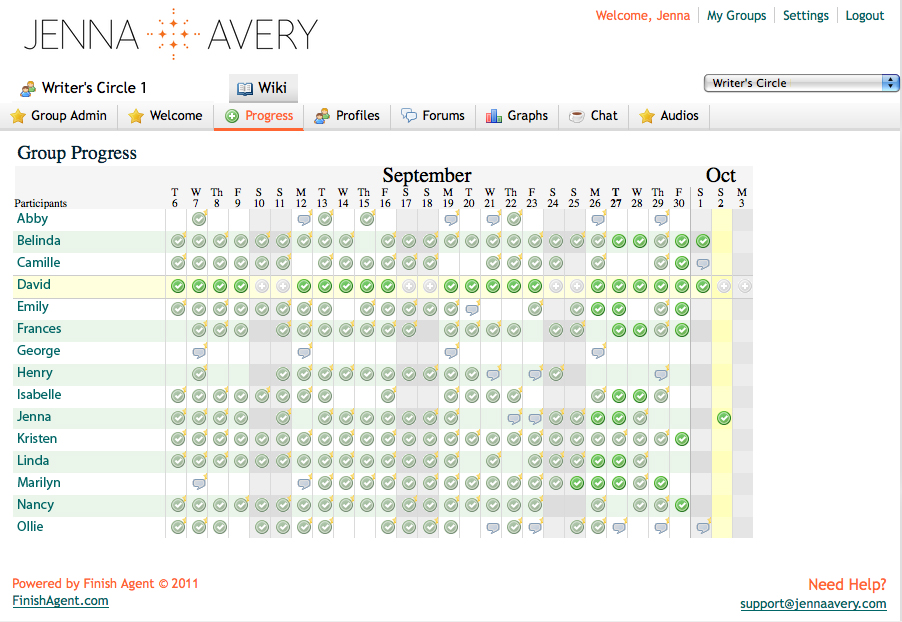902x622 pixels.
Task: Add David's progress for September 24
Action: coord(556,286)
